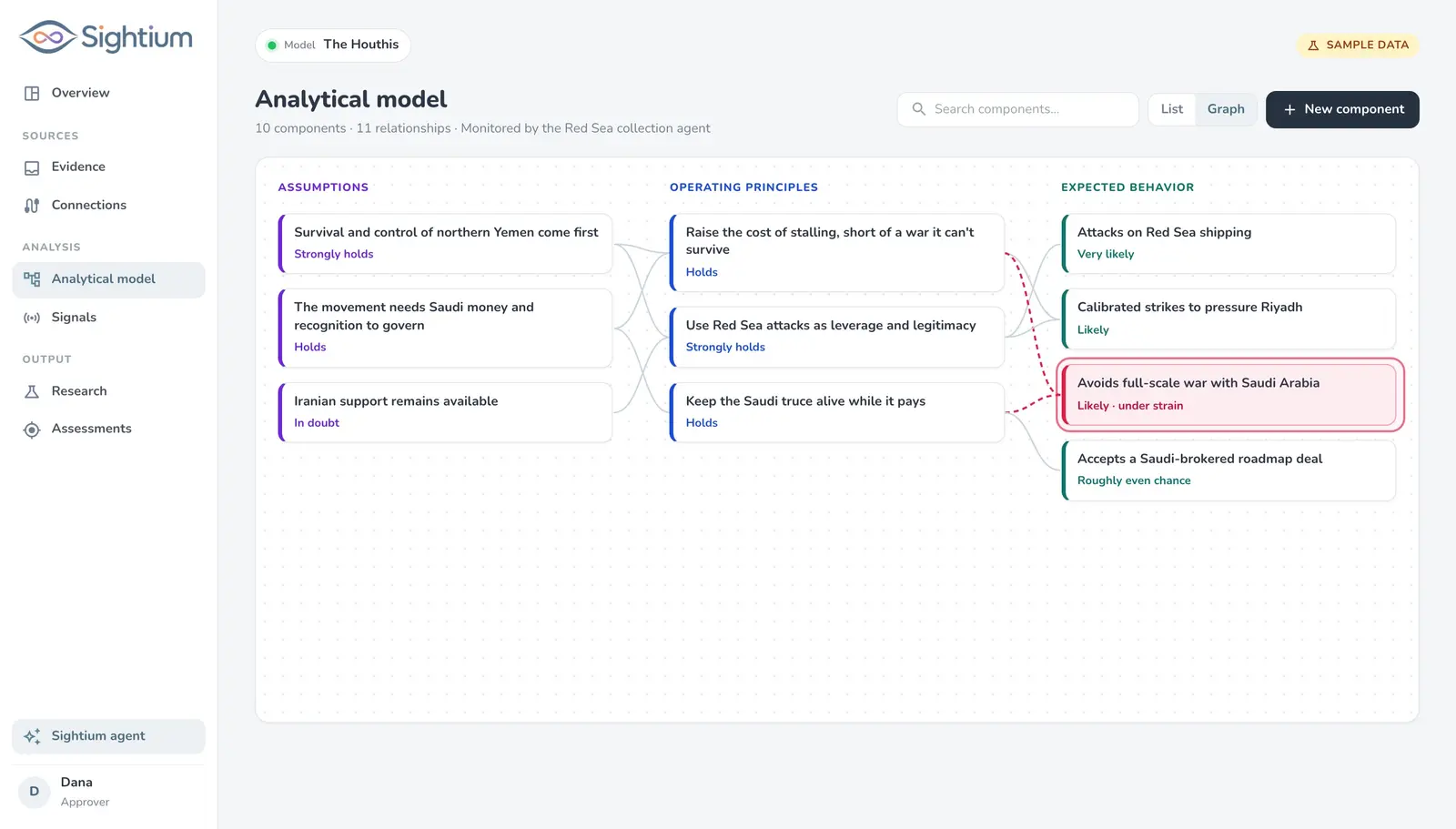Screen dimensions: 1456x829
Task: Click the Sample Data badge
Action: [x=1358, y=45]
